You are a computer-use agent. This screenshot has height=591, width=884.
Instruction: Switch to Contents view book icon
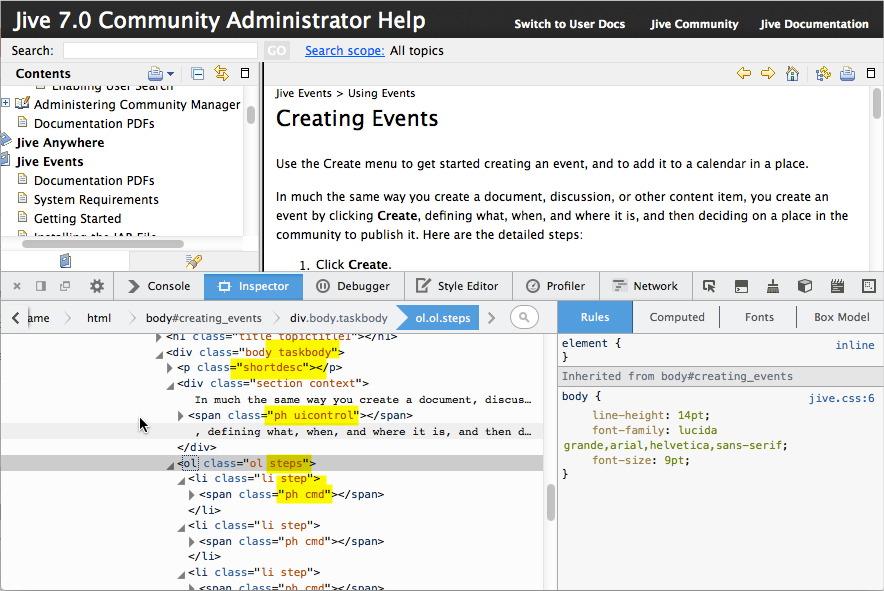pyautogui.click(x=65, y=261)
